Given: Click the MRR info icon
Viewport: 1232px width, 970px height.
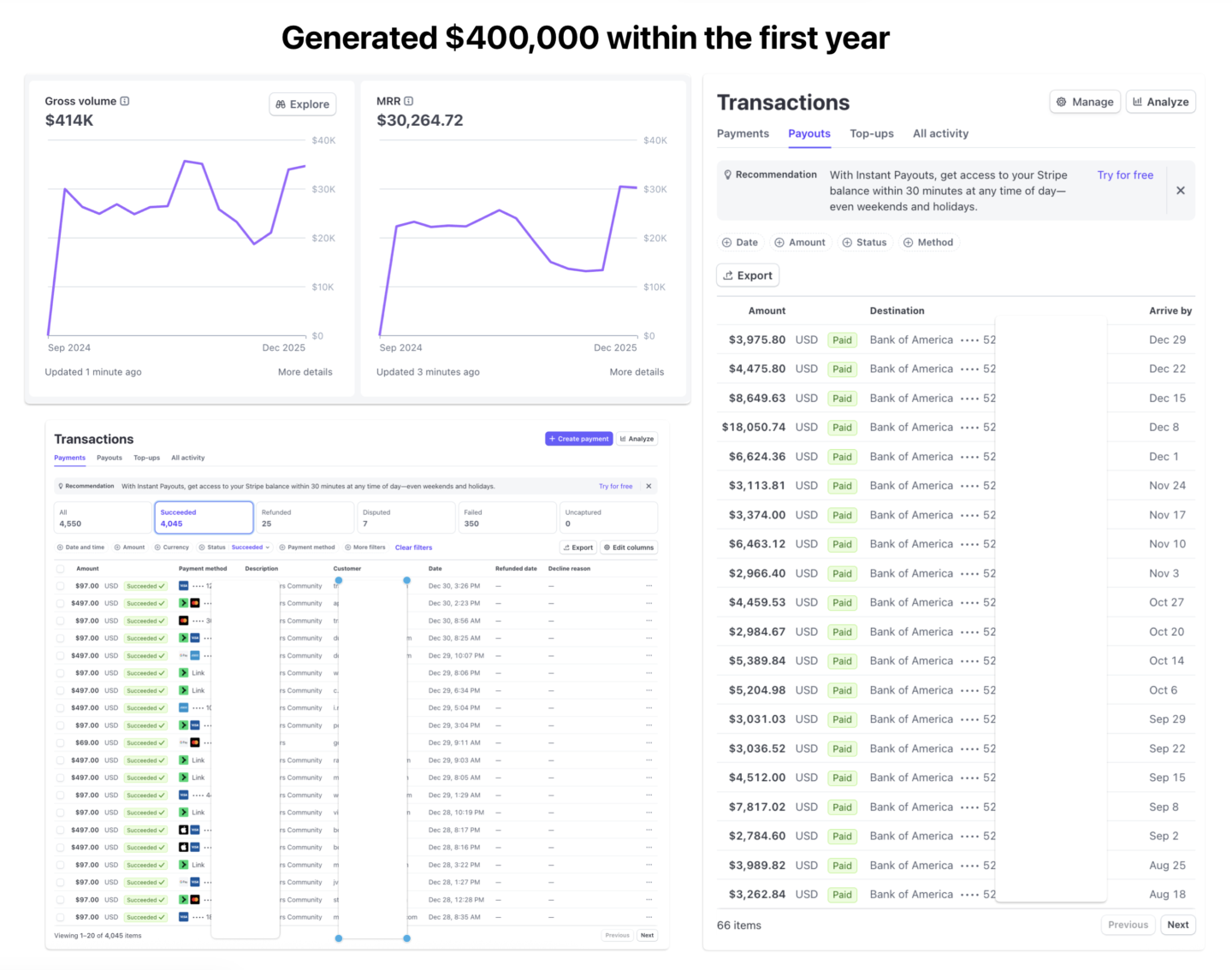Looking at the screenshot, I should click(409, 101).
